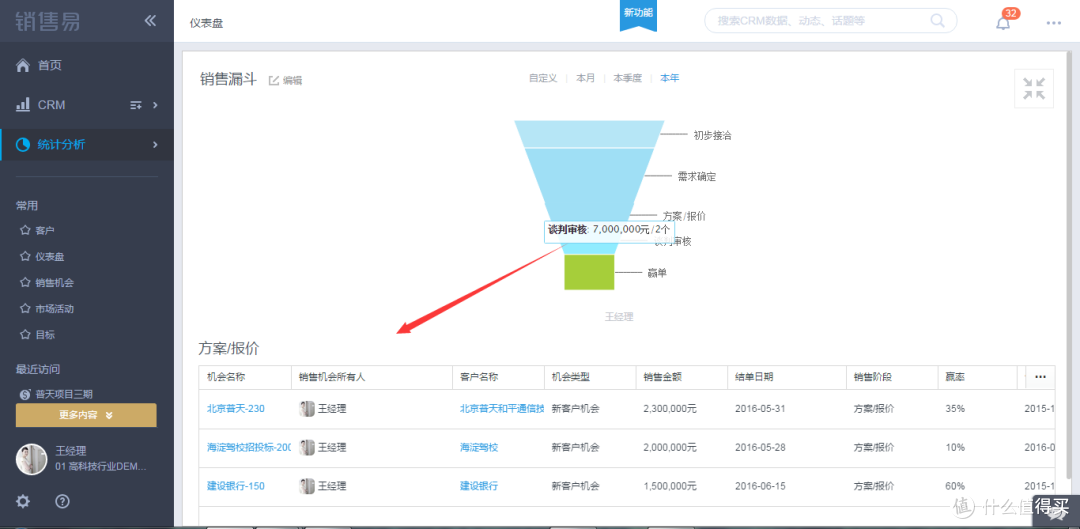Open 客户 in the sidebar favorites
This screenshot has height=529, width=1080.
[x=45, y=230]
